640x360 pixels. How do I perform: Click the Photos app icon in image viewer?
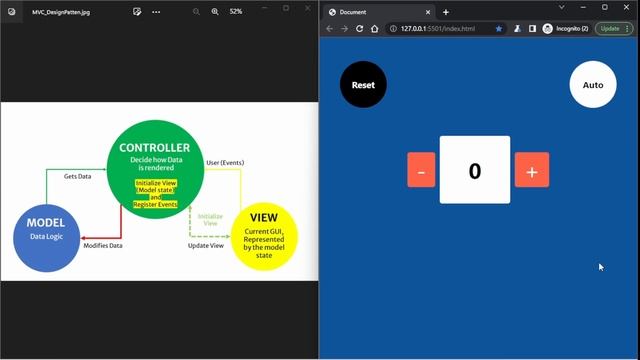point(11,12)
